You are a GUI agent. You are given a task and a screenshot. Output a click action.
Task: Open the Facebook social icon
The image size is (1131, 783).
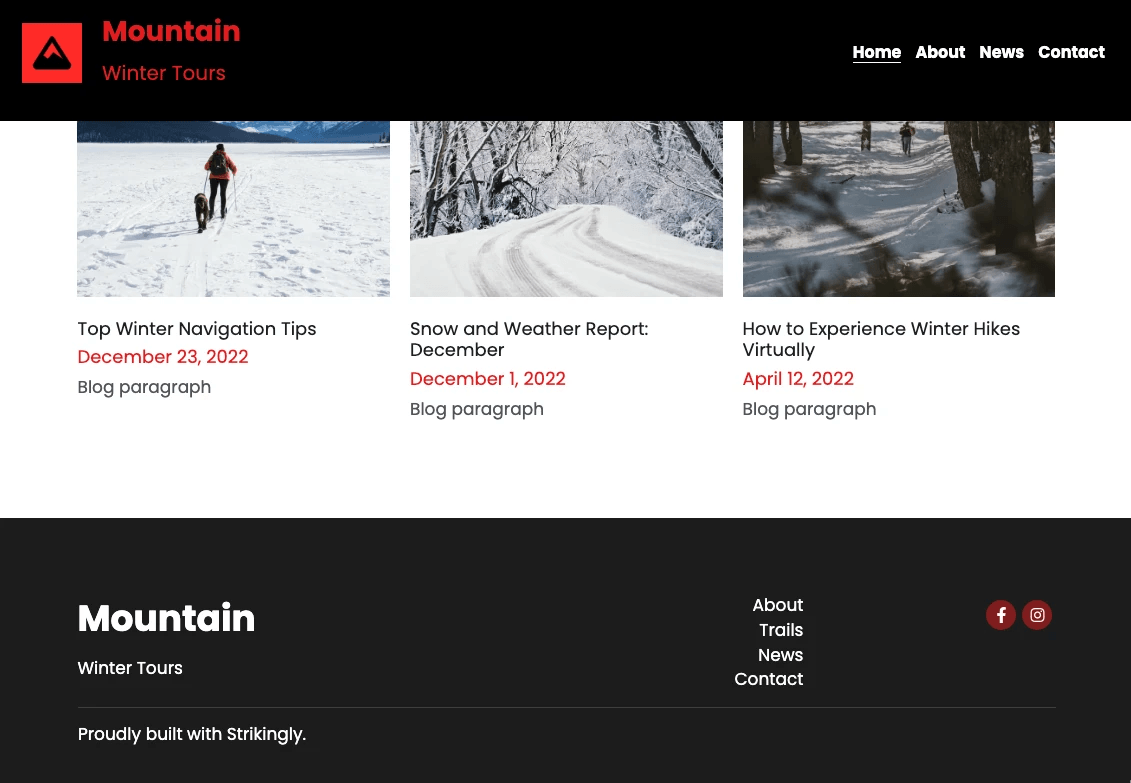point(1001,615)
